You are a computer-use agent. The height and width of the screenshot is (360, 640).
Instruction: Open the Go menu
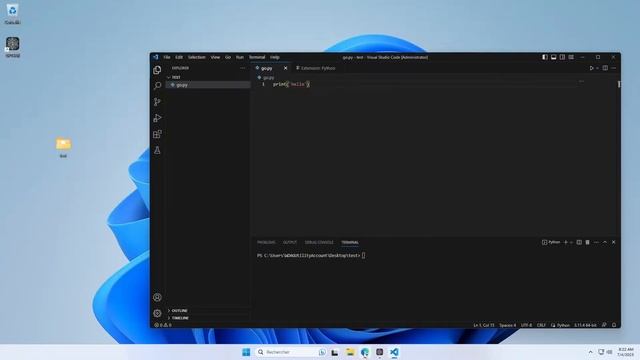(228, 57)
